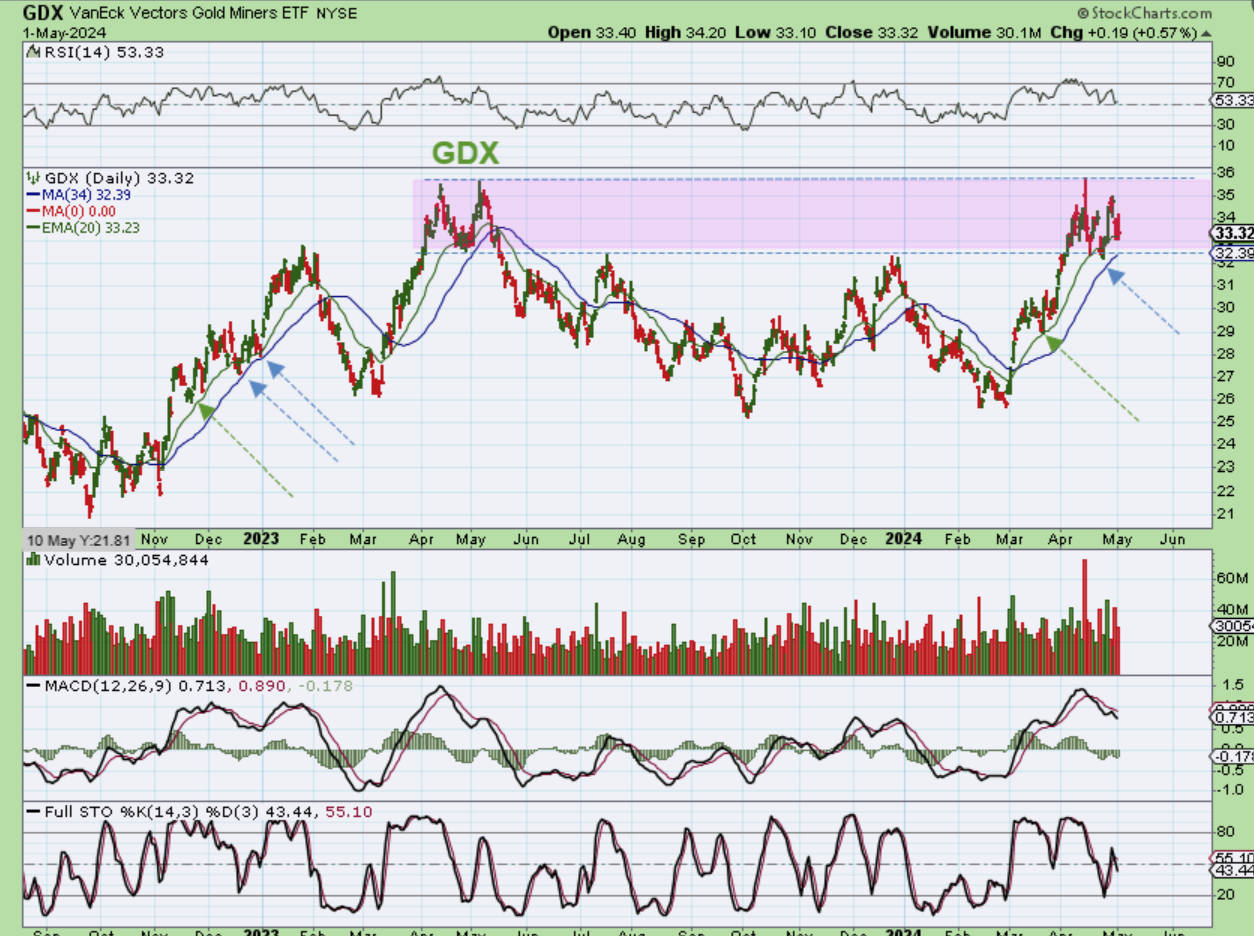Click the MA(0) 0.00 legend text
This screenshot has width=1254, height=936.
click(x=77, y=211)
